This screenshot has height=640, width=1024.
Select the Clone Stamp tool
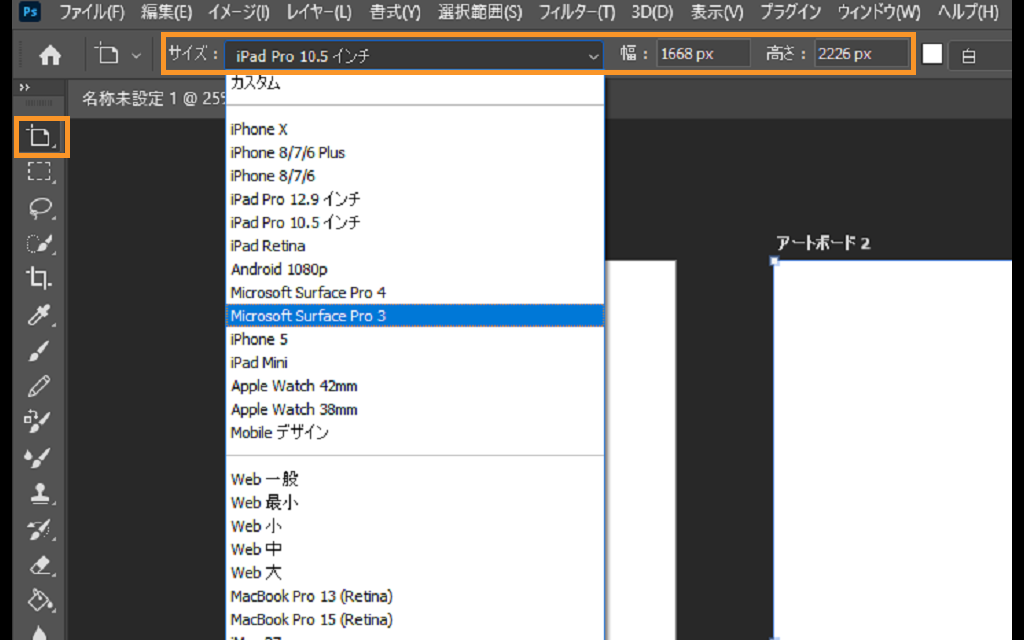(40, 493)
